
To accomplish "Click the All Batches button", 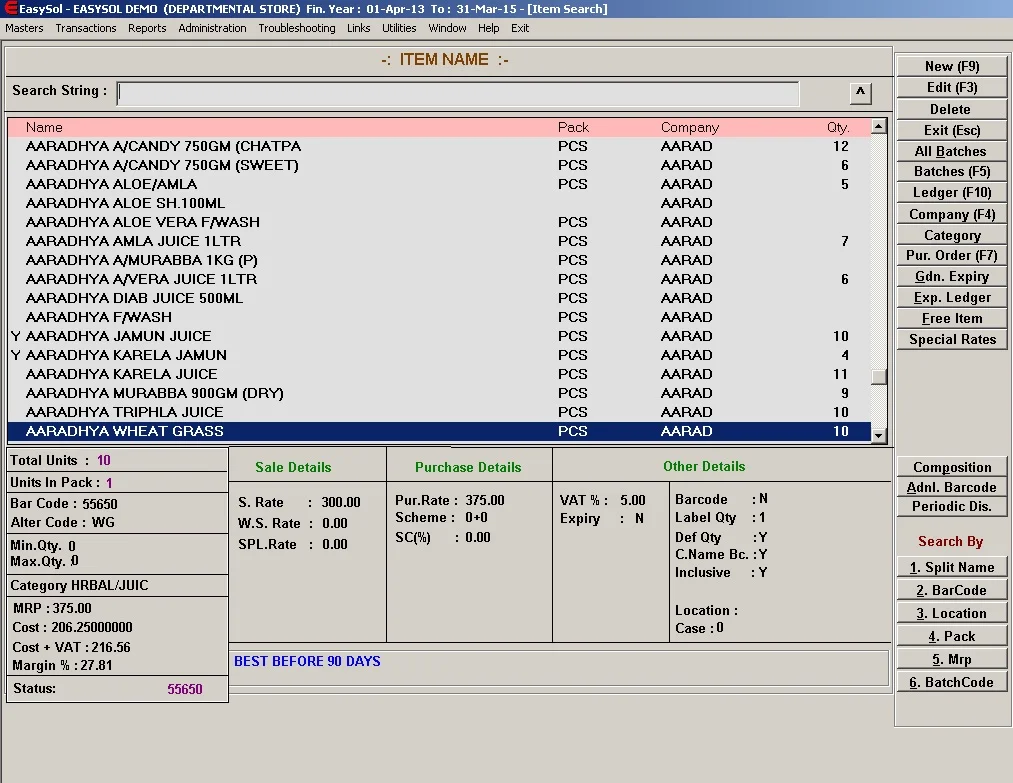I will click(950, 151).
